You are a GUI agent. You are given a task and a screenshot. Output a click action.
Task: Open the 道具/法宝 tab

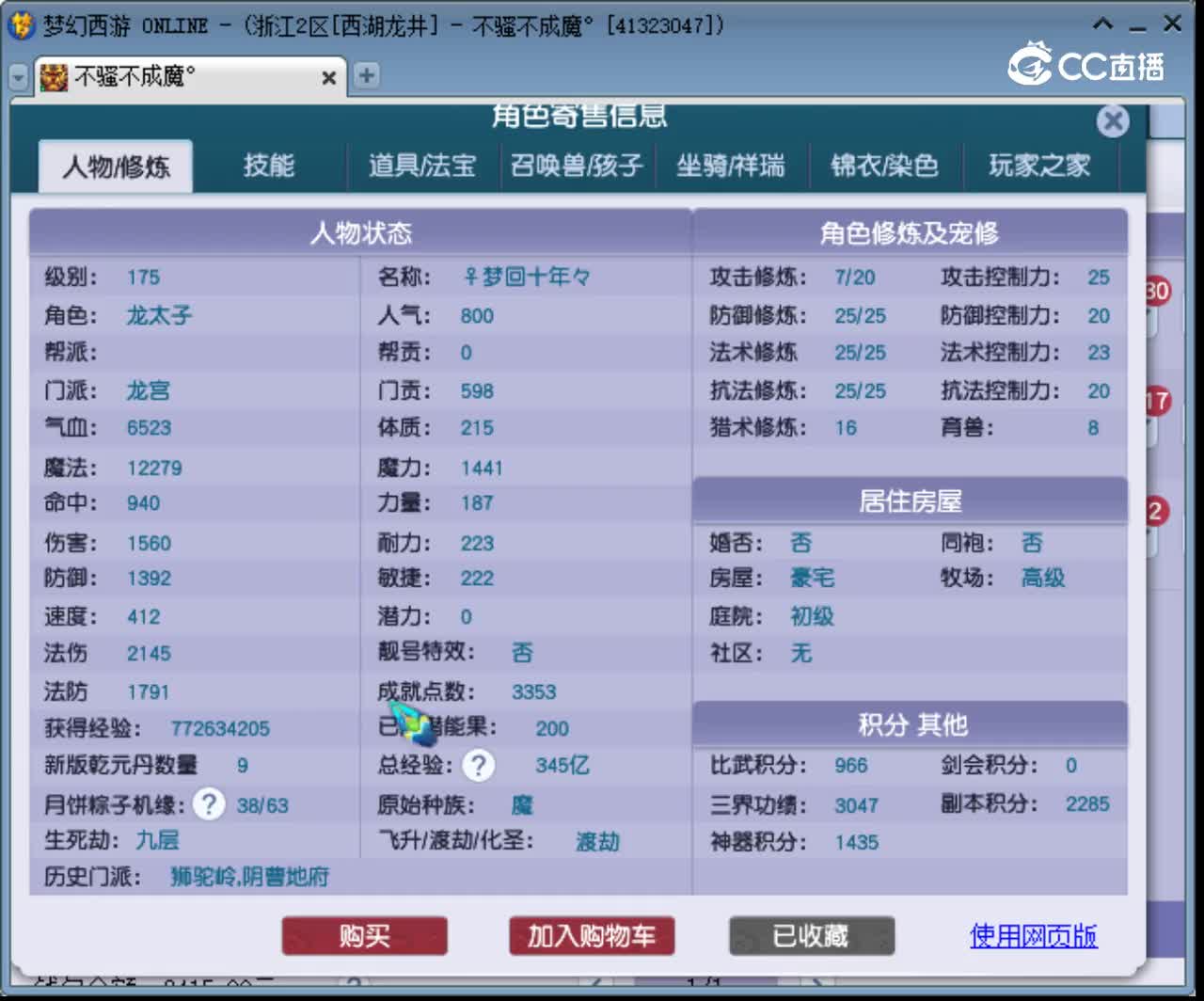pos(421,166)
